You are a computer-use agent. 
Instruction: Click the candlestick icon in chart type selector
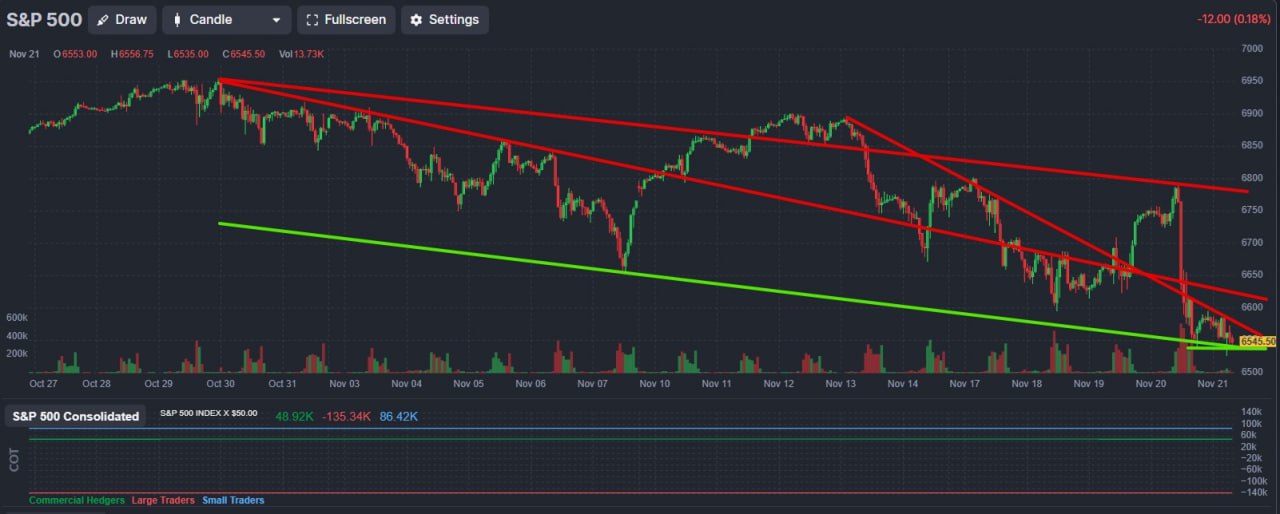click(x=178, y=20)
